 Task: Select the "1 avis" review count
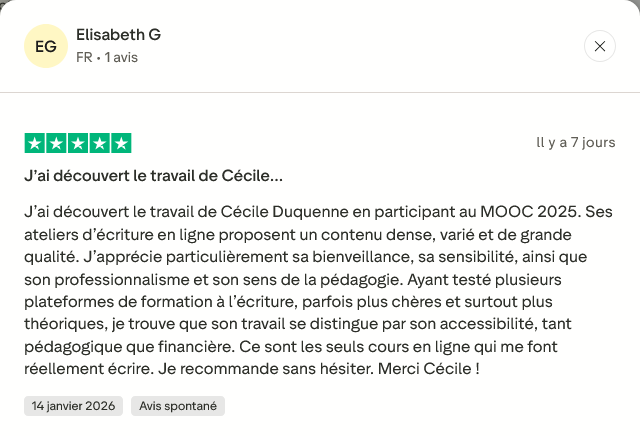tap(120, 58)
